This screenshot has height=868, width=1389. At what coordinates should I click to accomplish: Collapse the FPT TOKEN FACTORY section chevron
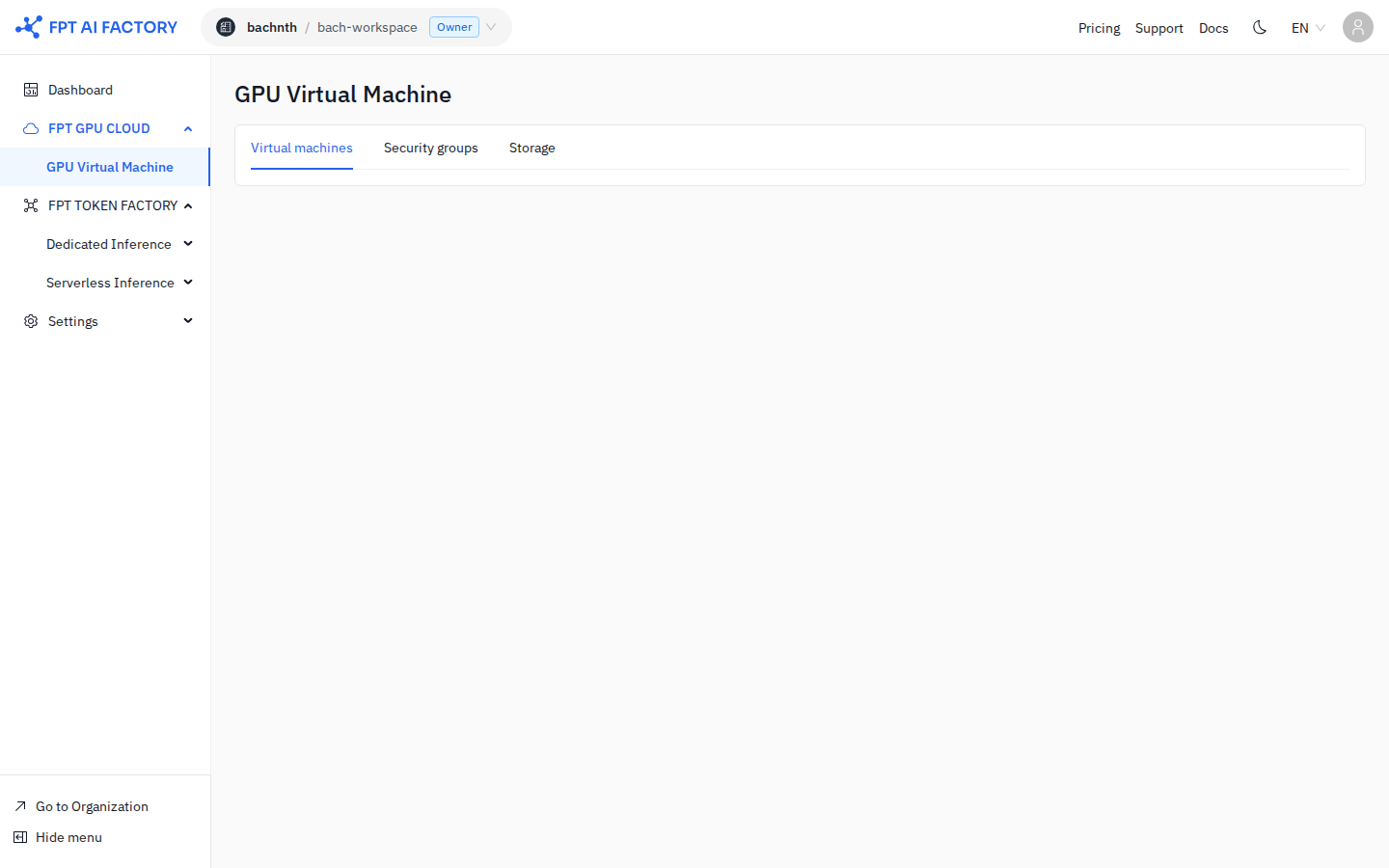coord(188,205)
